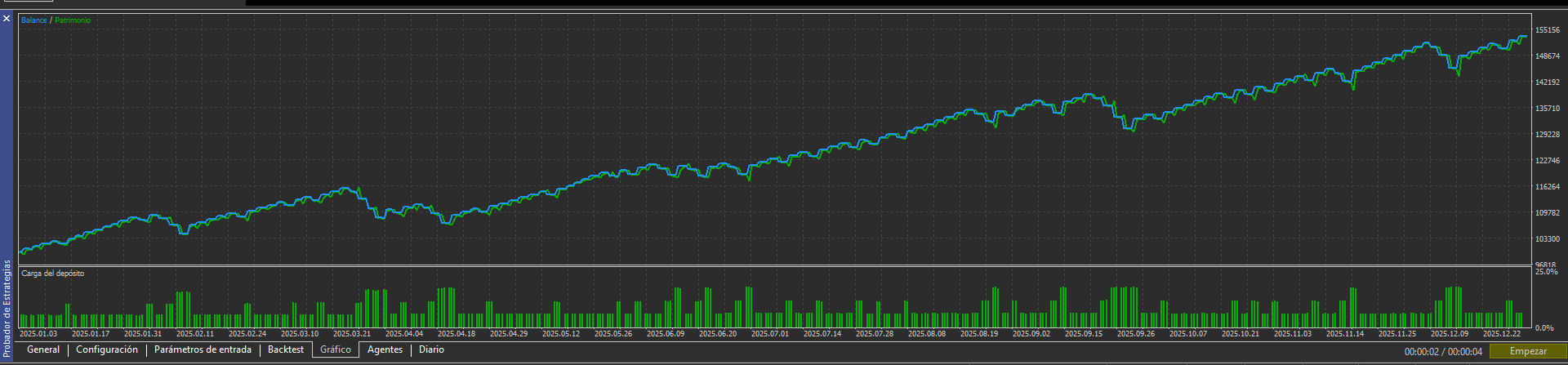Click the 2025.12.09 date label
This screenshot has height=365, width=1568.
(1450, 334)
